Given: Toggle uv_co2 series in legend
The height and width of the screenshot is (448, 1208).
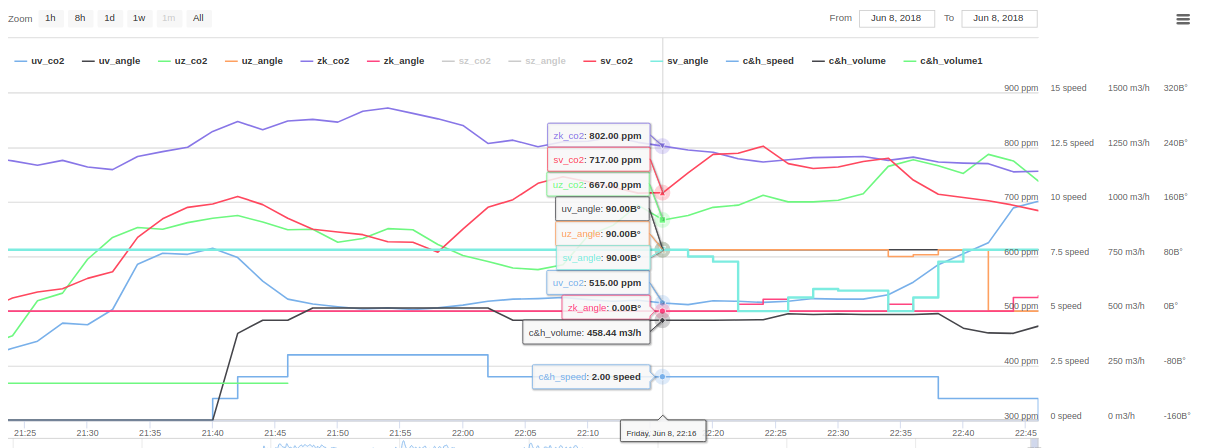Looking at the screenshot, I should tap(40, 61).
